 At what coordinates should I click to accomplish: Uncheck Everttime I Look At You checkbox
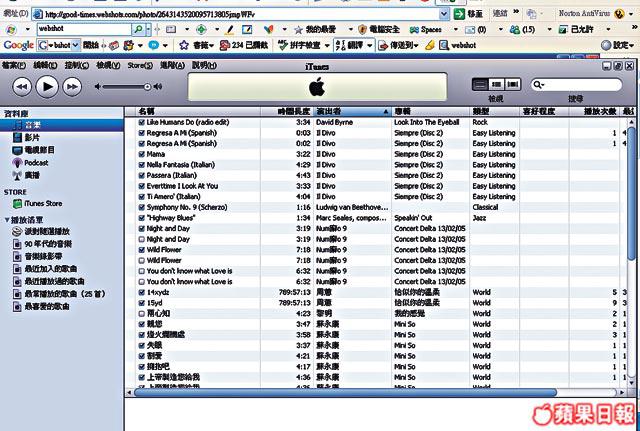pyautogui.click(x=142, y=186)
